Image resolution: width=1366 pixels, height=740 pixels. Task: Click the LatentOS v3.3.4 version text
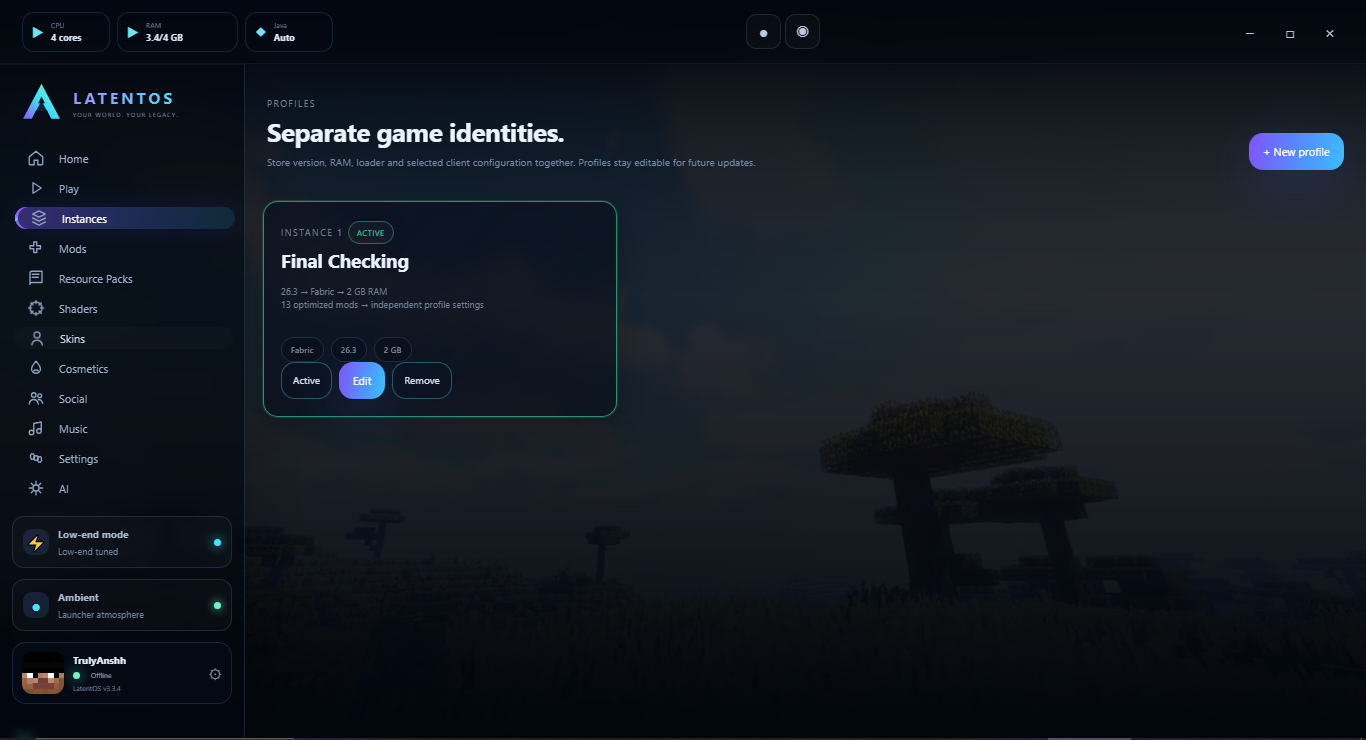click(x=97, y=689)
